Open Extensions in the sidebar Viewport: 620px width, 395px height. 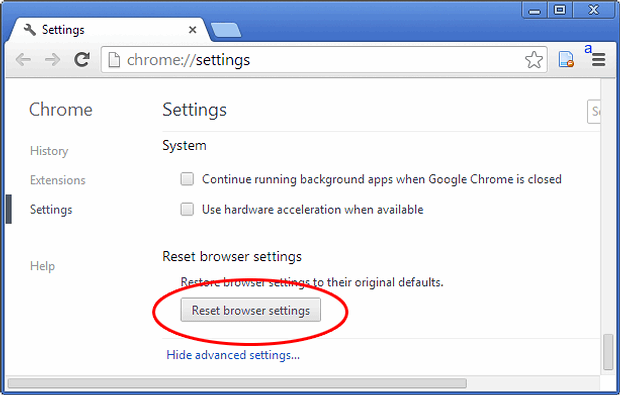pyautogui.click(x=58, y=180)
